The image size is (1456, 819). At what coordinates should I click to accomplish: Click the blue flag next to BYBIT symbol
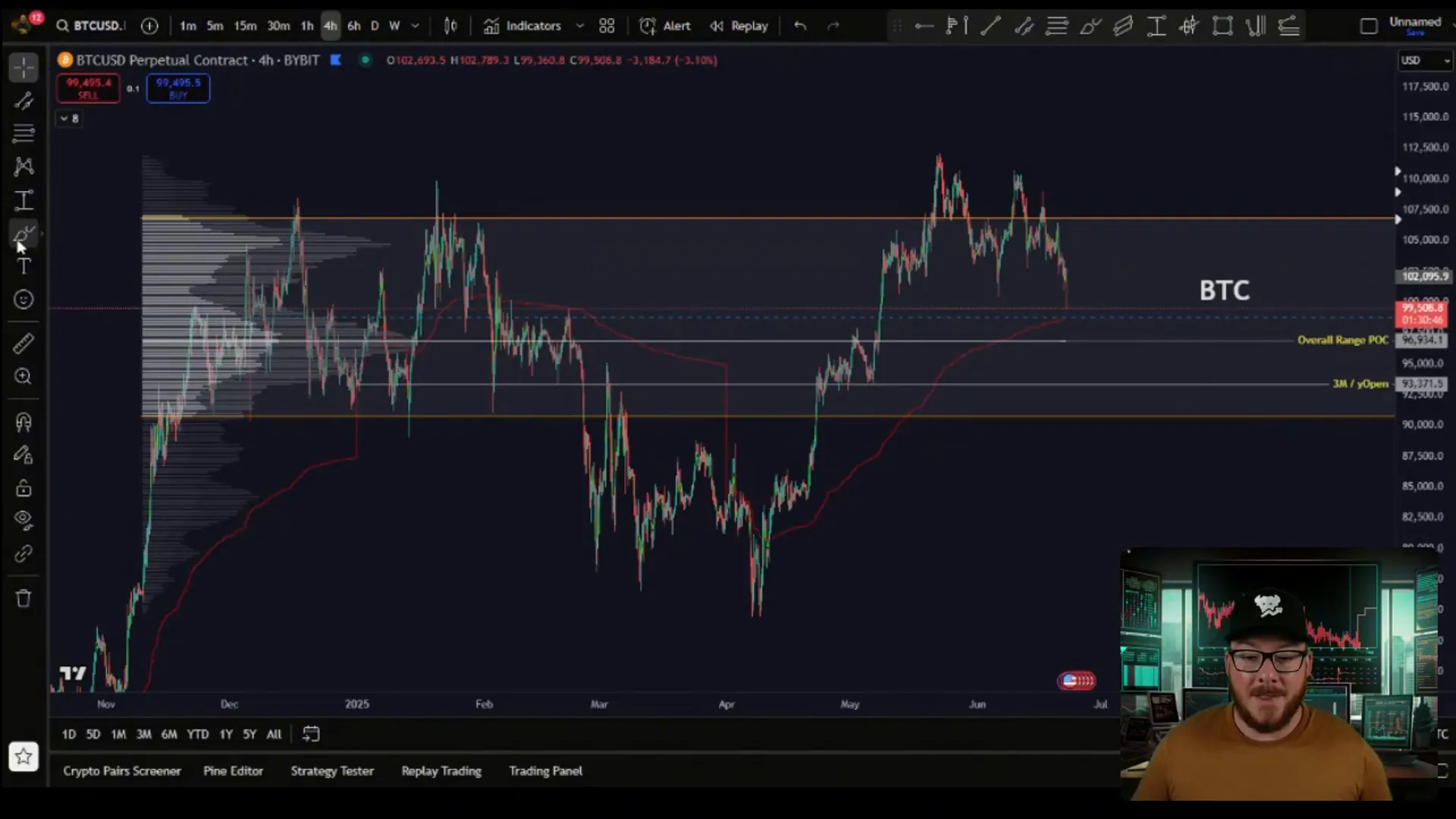click(x=336, y=60)
